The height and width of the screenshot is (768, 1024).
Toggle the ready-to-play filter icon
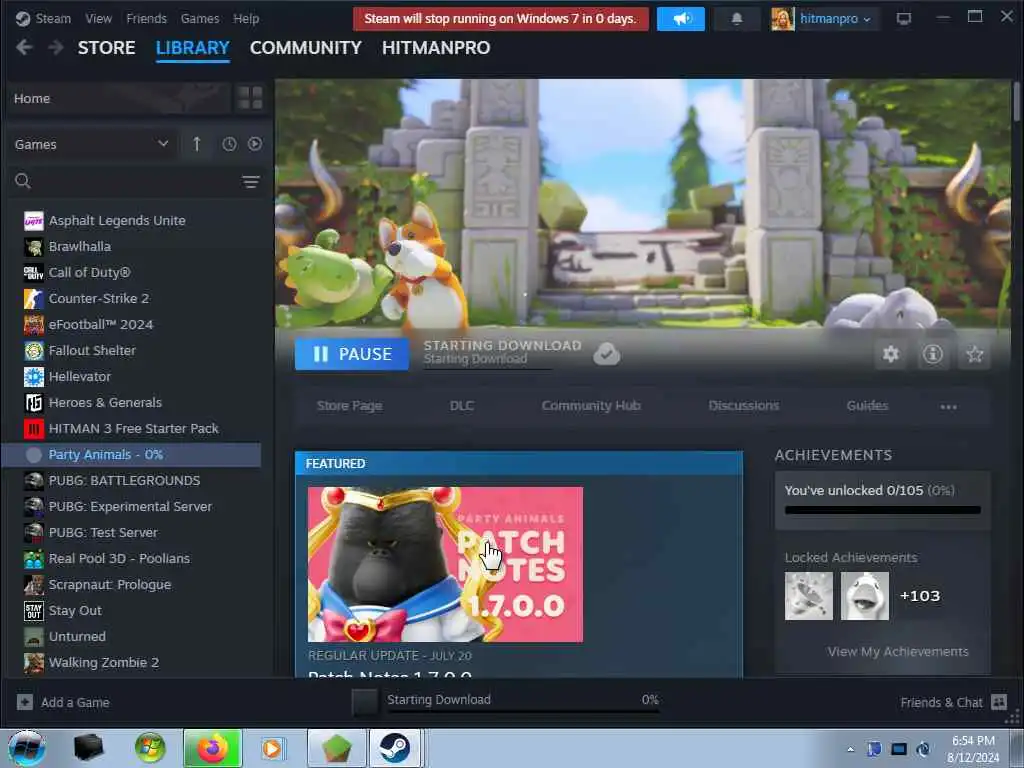click(255, 144)
